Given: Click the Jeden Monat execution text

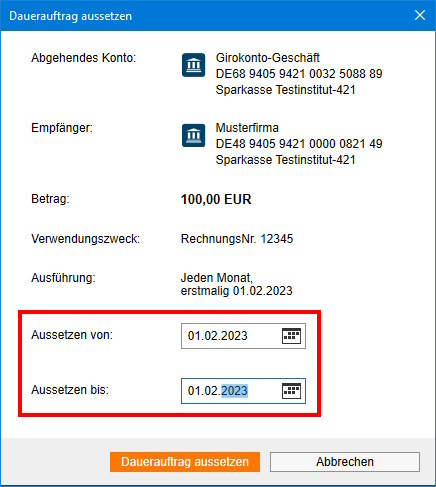Looking at the screenshot, I should (217, 277).
